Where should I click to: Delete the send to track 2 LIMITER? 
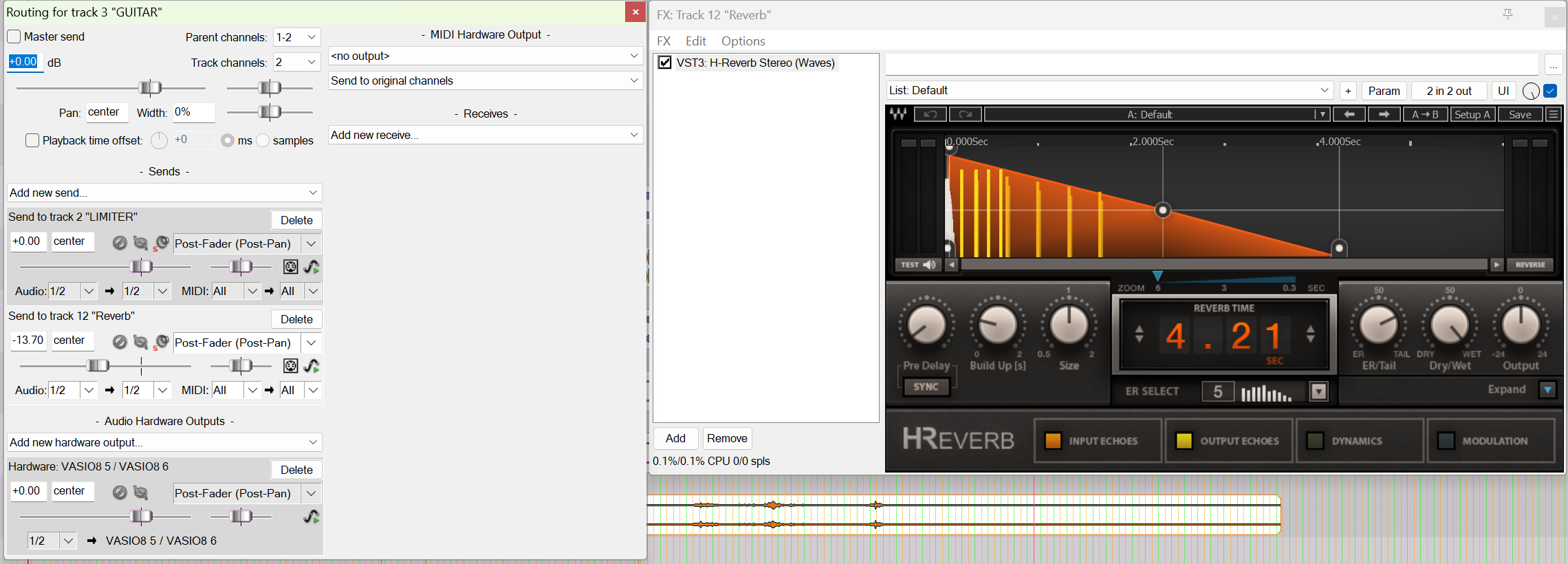296,220
